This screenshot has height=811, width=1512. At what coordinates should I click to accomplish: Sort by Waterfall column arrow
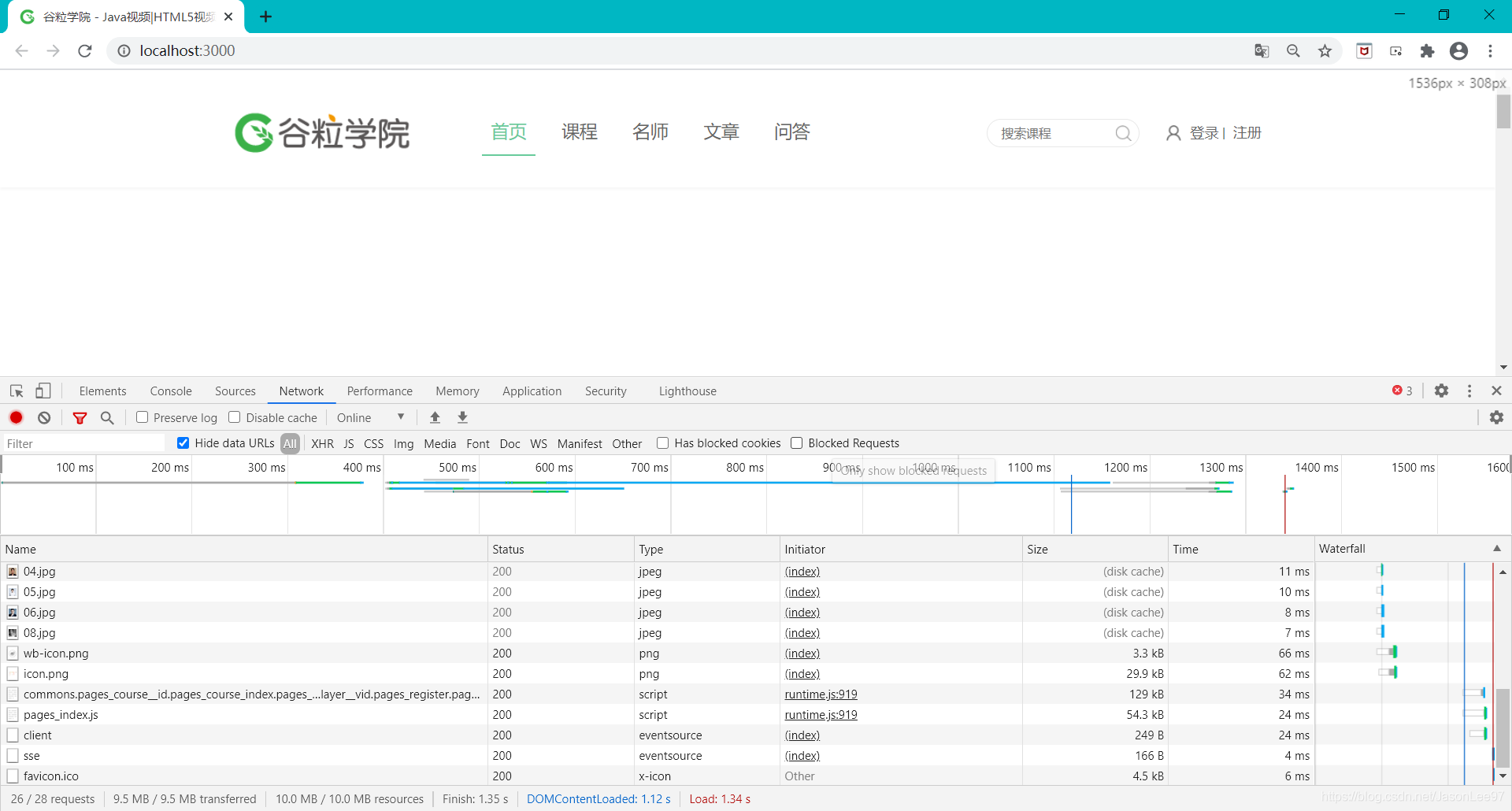click(1497, 549)
